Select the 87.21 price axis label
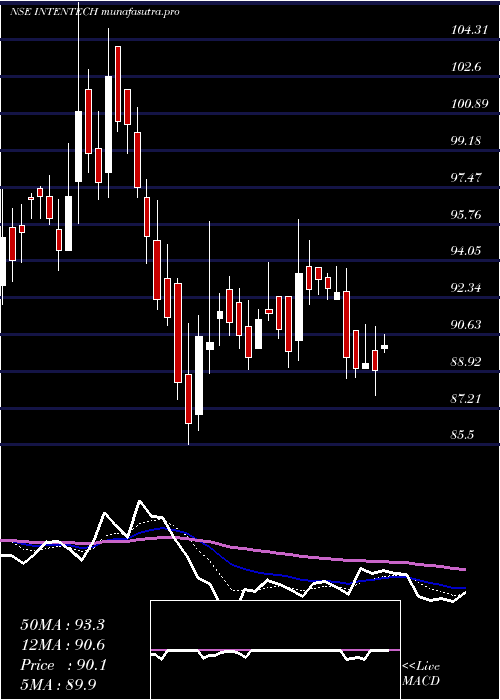This screenshot has width=500, height=700. (466, 398)
